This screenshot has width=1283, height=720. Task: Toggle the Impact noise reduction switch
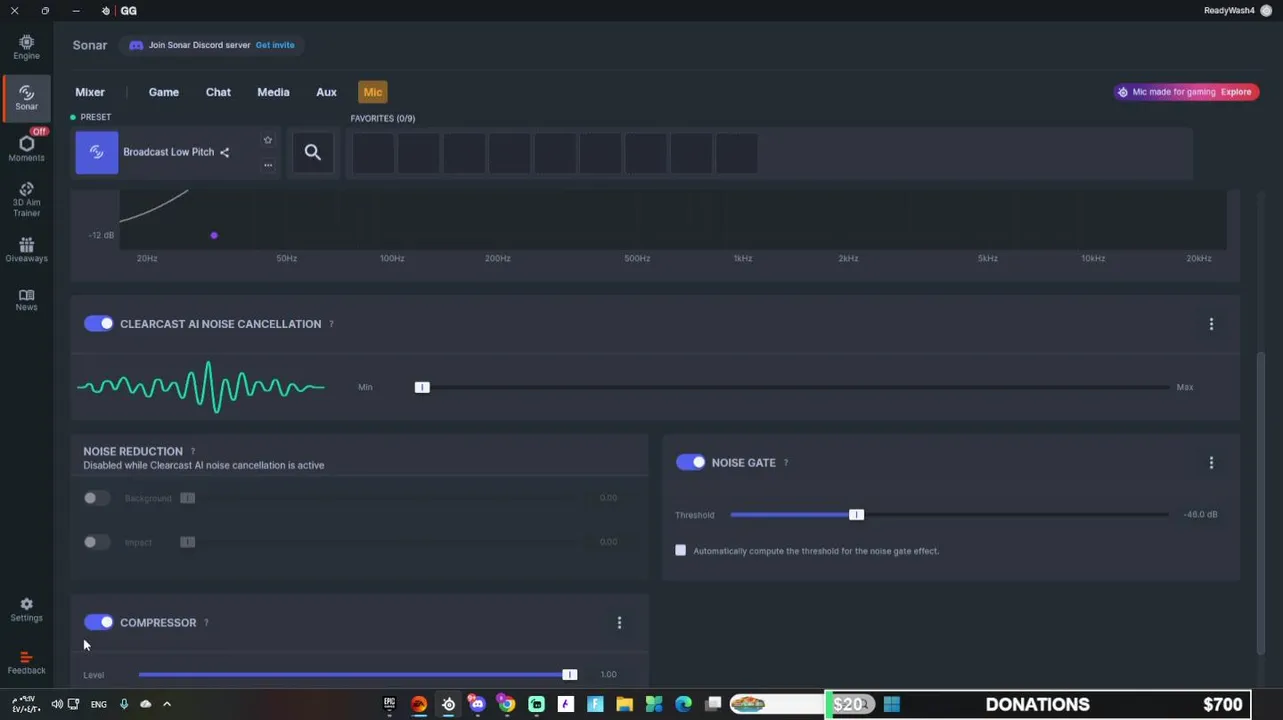click(96, 542)
